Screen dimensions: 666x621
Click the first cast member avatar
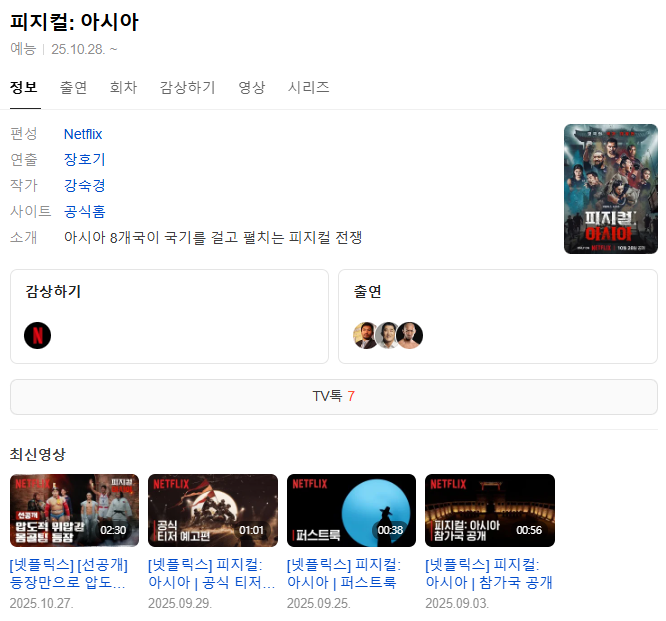coord(366,335)
